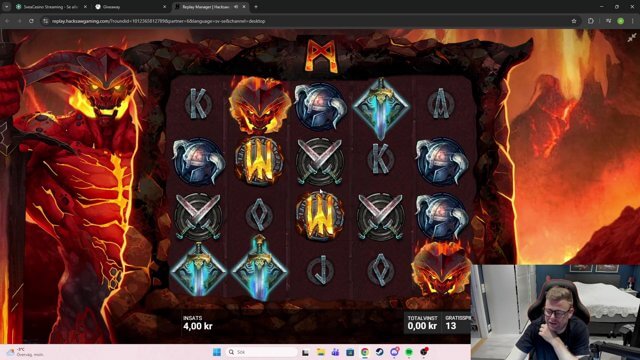Click the K rune symbol on reel four
This screenshot has width=640, height=360.
(x=380, y=160)
